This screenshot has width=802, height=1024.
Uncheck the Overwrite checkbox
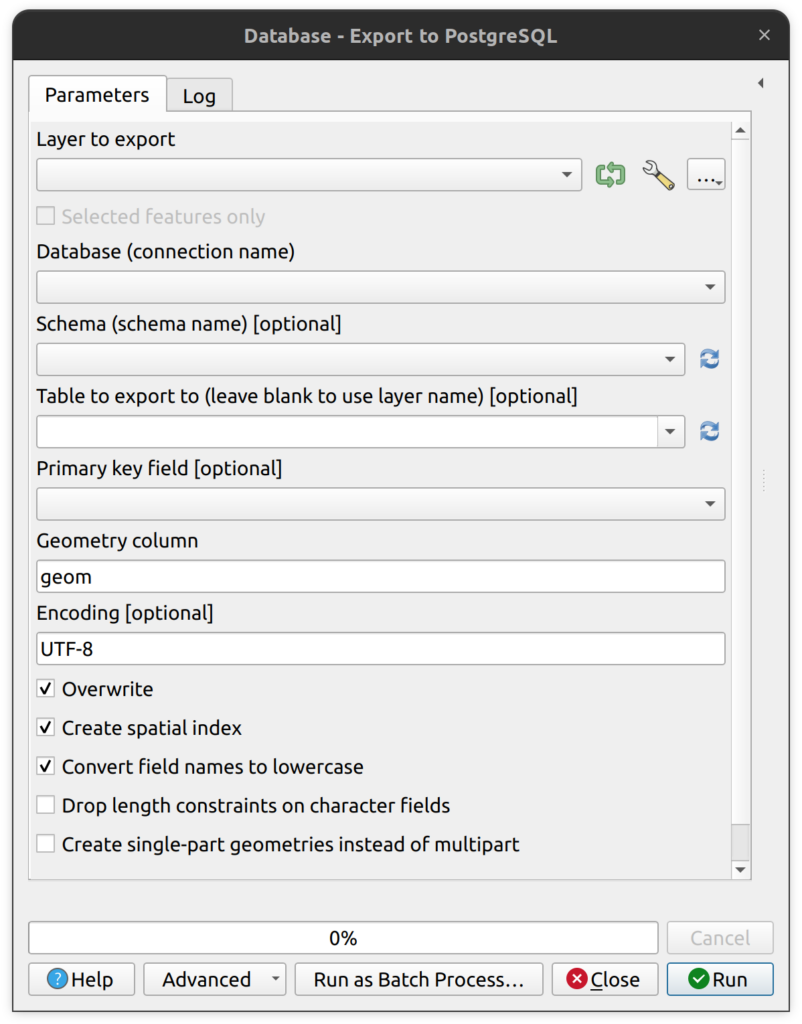[x=46, y=689]
